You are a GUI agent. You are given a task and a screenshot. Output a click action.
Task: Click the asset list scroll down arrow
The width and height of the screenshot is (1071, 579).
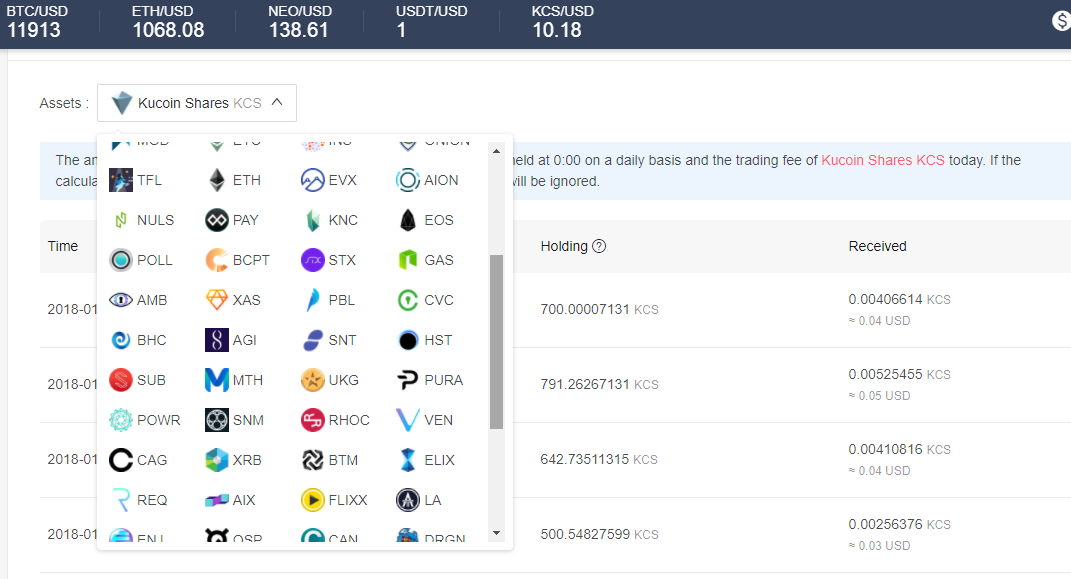tap(497, 533)
